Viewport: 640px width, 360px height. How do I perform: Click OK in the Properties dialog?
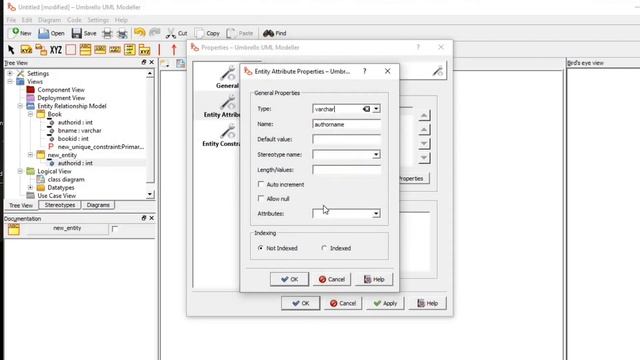[300, 303]
